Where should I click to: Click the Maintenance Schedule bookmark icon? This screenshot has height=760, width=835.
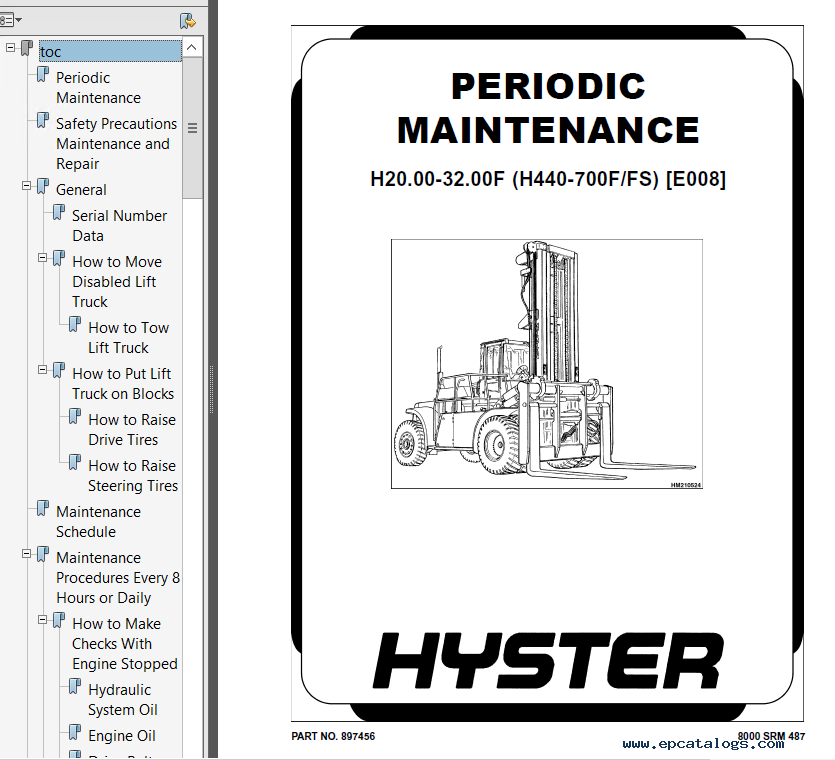coord(43,508)
